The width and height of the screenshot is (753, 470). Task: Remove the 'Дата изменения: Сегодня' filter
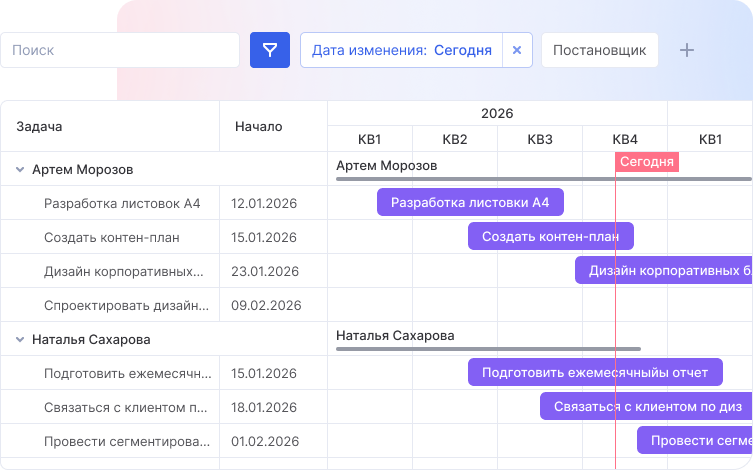point(516,50)
